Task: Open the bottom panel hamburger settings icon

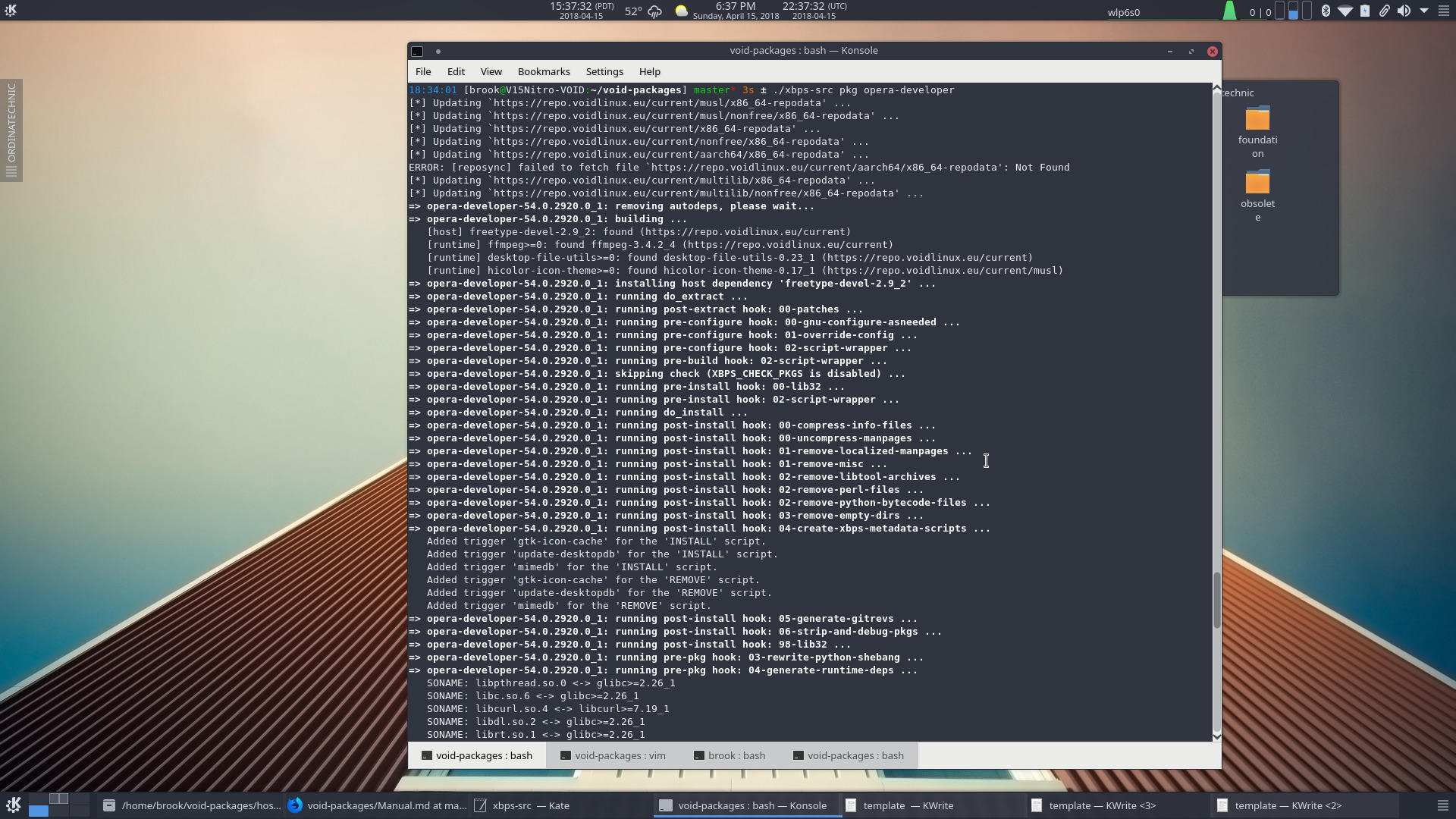Action: click(1443, 805)
